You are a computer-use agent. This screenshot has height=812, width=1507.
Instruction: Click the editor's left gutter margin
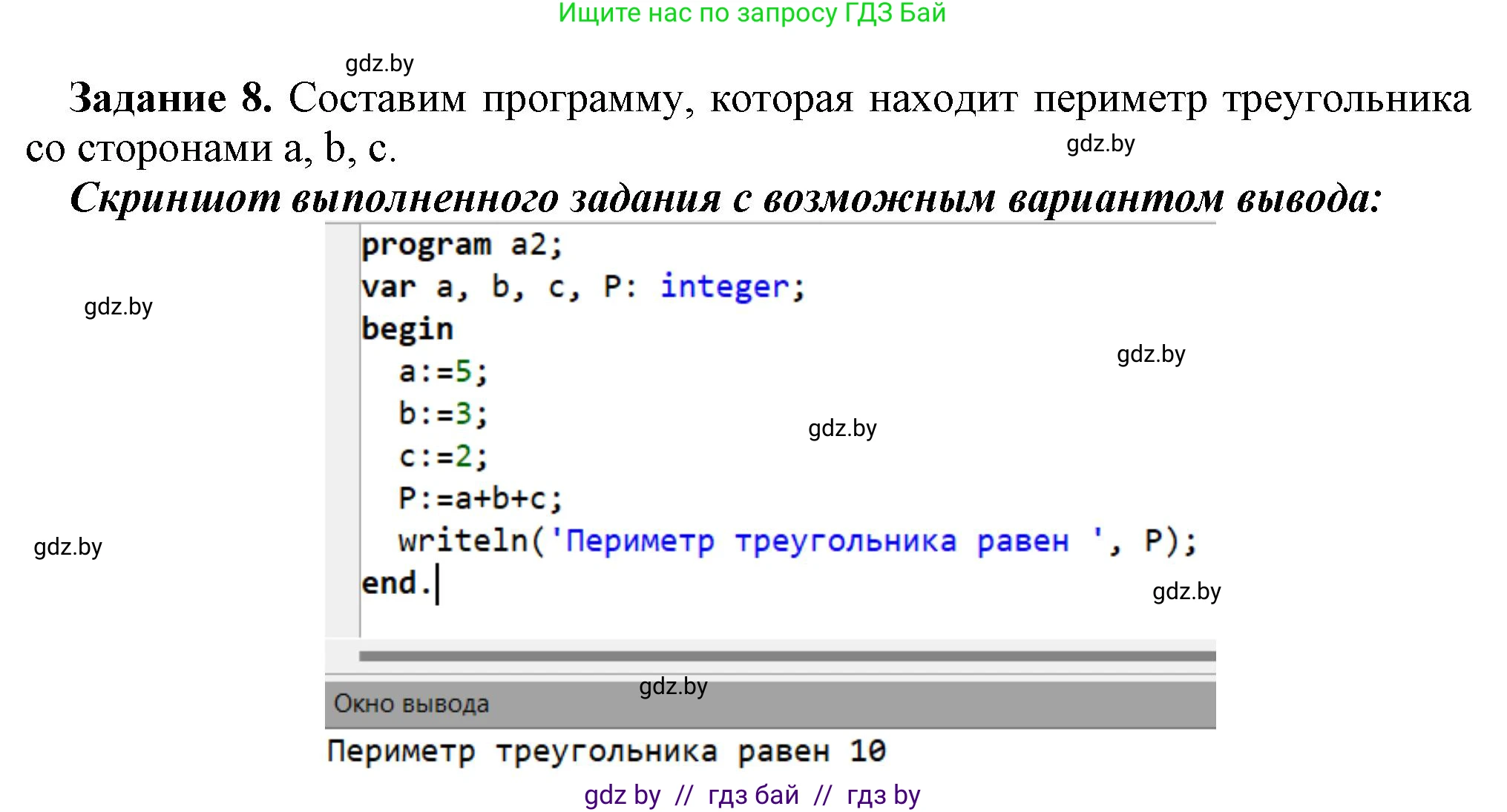[x=342, y=430]
